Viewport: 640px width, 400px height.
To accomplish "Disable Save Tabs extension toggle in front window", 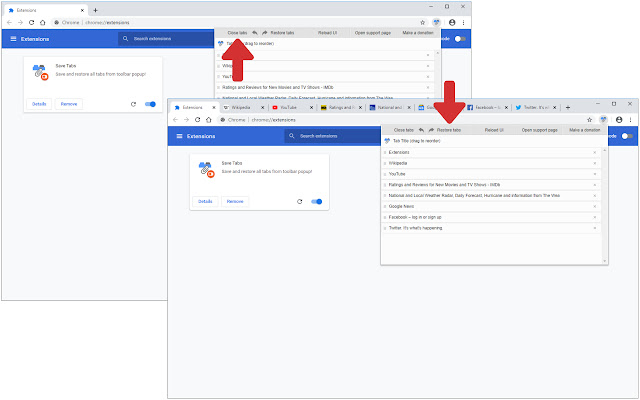I will point(317,201).
